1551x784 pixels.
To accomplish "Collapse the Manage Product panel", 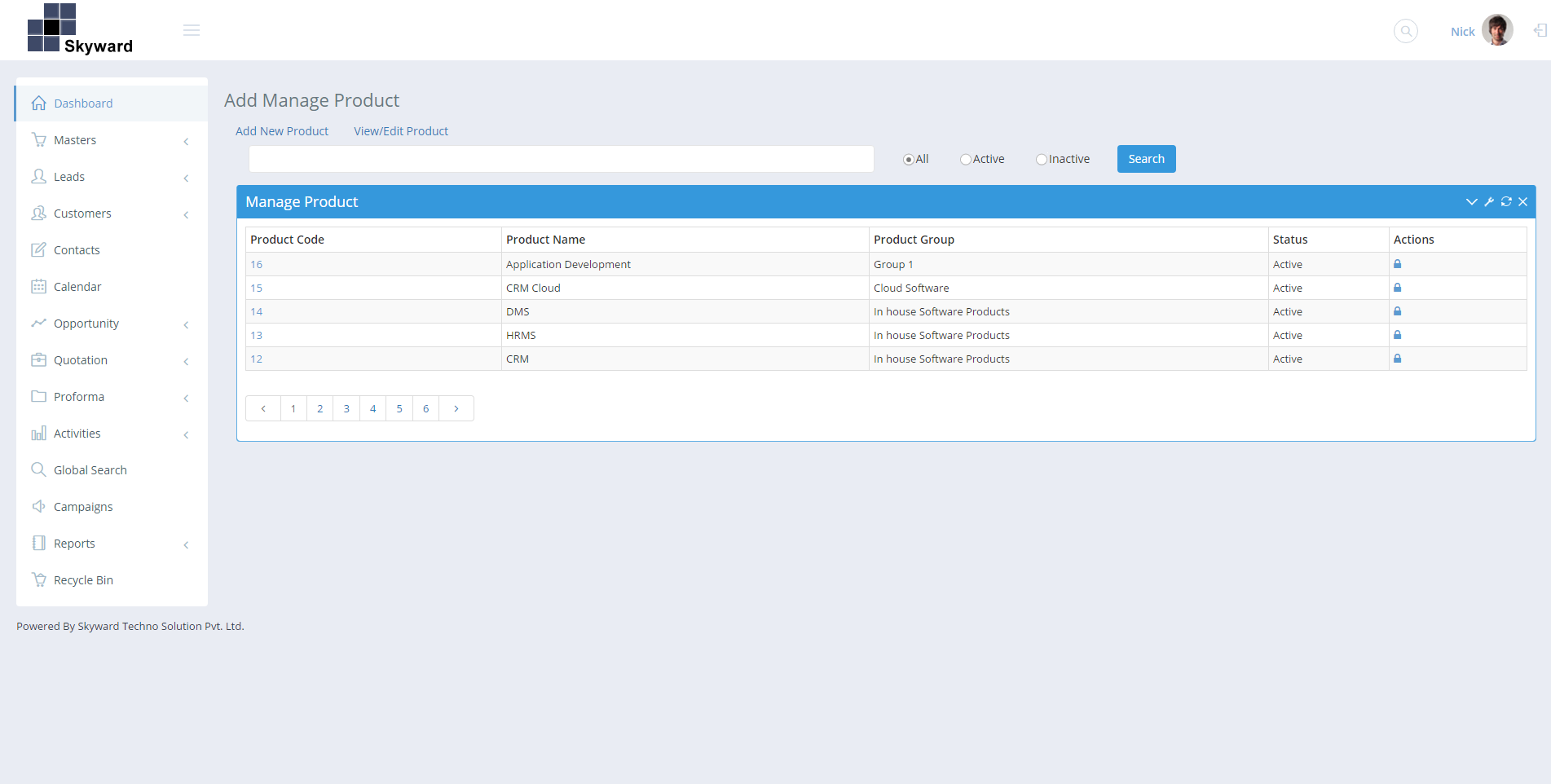I will pos(1471,201).
